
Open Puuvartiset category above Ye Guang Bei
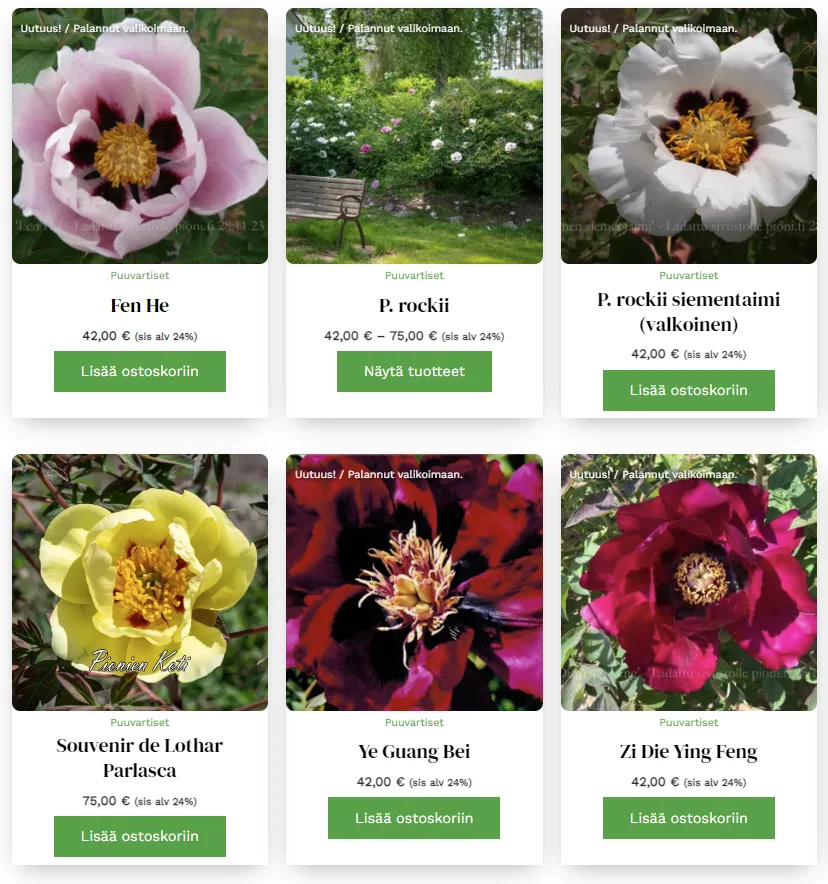[x=414, y=722]
